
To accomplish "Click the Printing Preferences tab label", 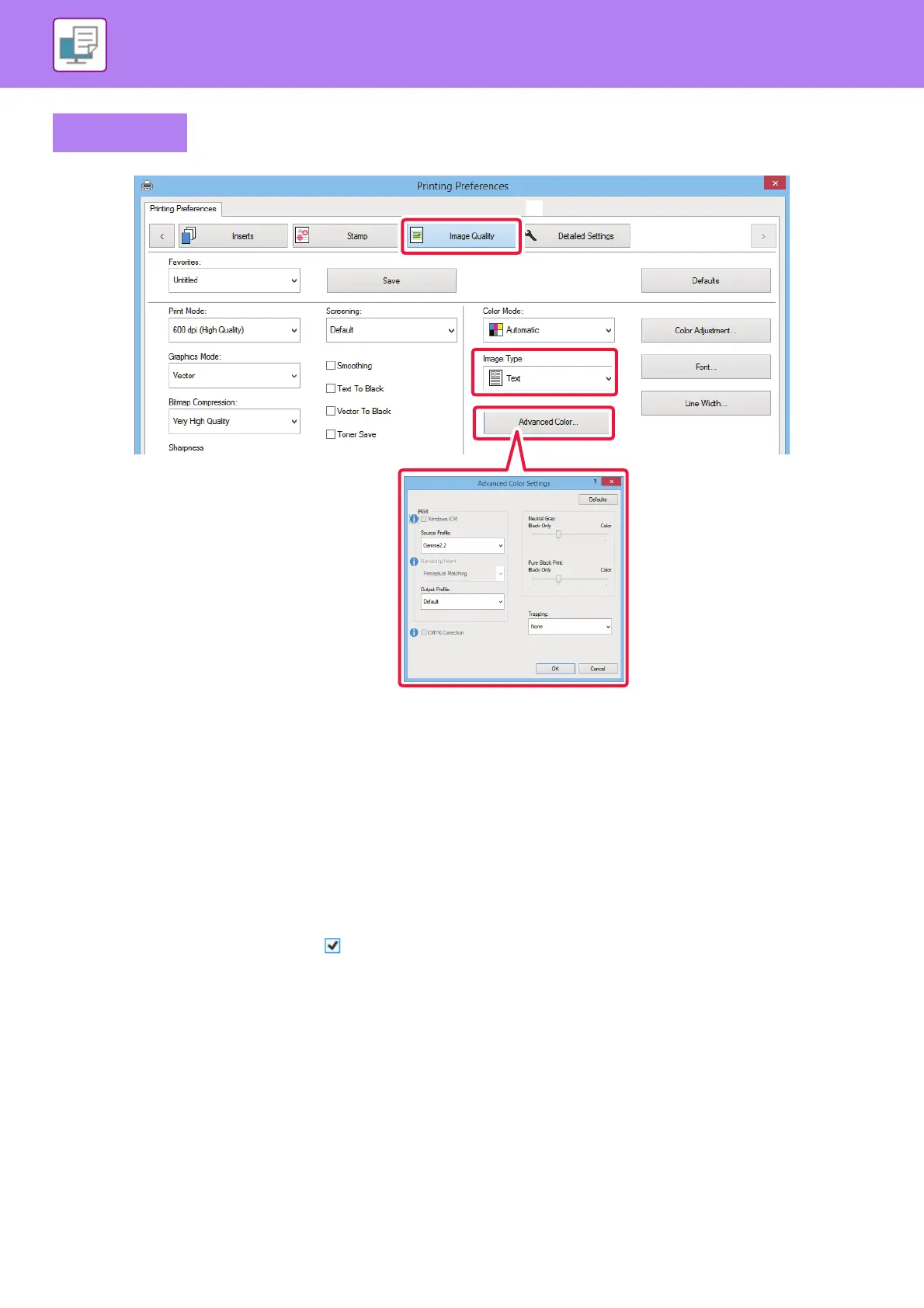I will (x=183, y=209).
